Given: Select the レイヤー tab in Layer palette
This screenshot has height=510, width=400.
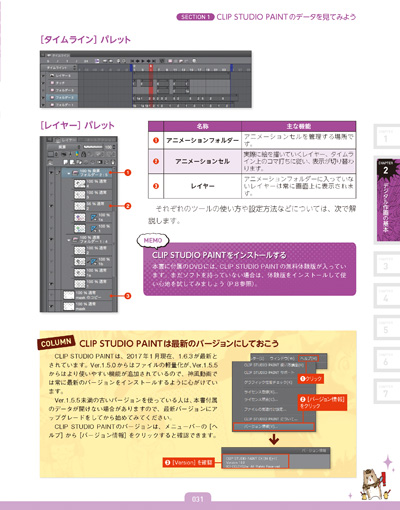Looking at the screenshot, I should tap(66, 140).
